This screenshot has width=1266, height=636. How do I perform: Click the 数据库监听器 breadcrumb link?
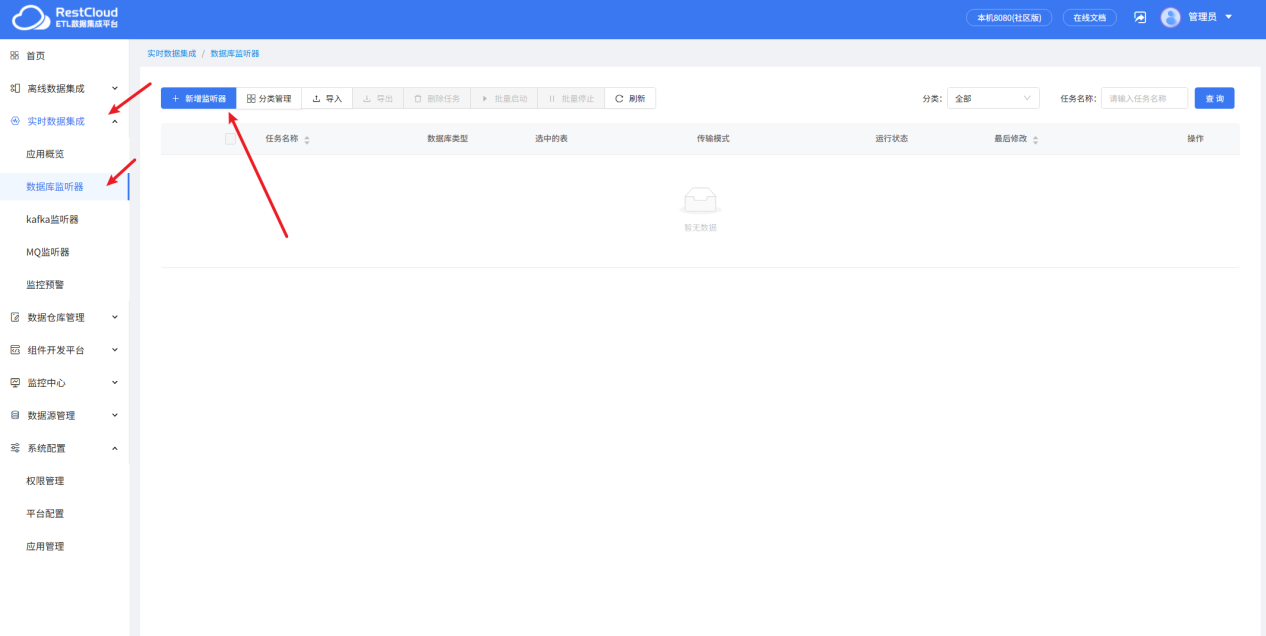(234, 53)
